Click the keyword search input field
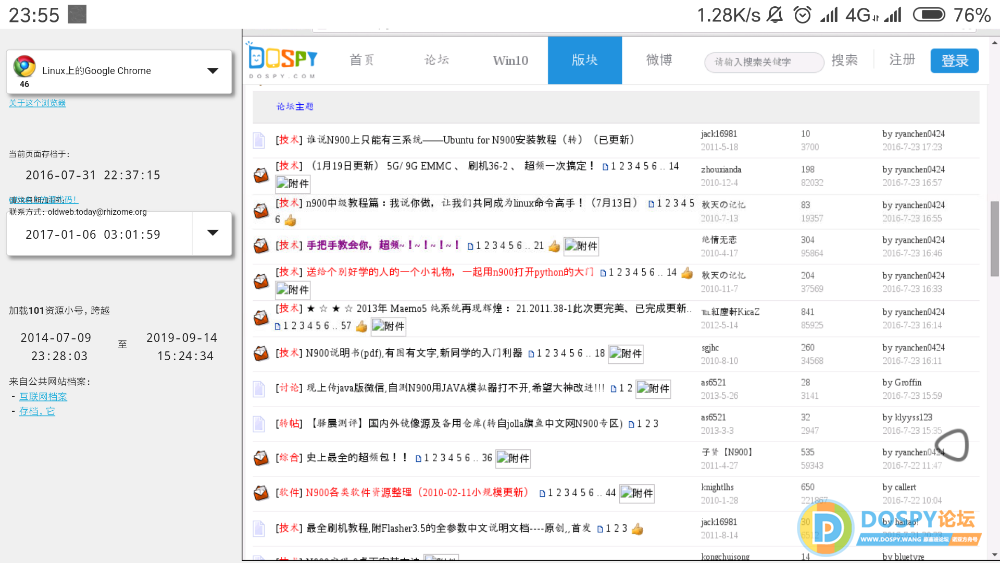 pyautogui.click(x=762, y=62)
